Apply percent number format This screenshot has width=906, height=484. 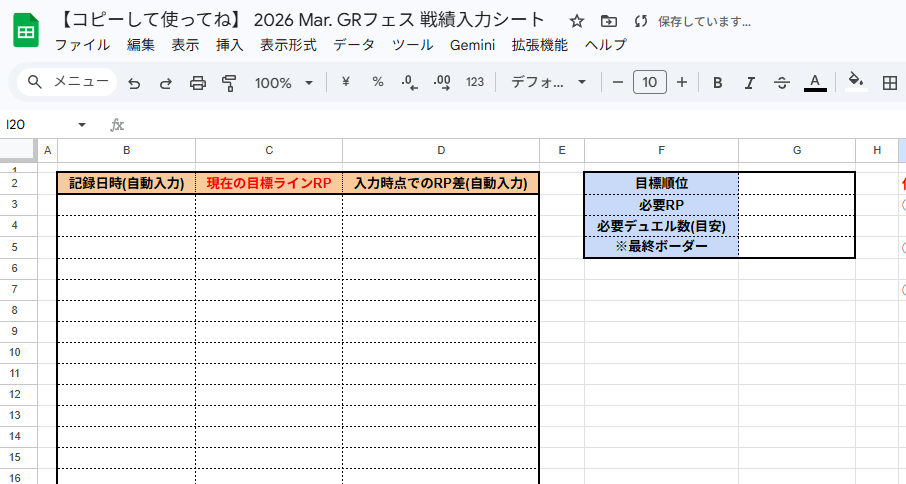pos(378,83)
